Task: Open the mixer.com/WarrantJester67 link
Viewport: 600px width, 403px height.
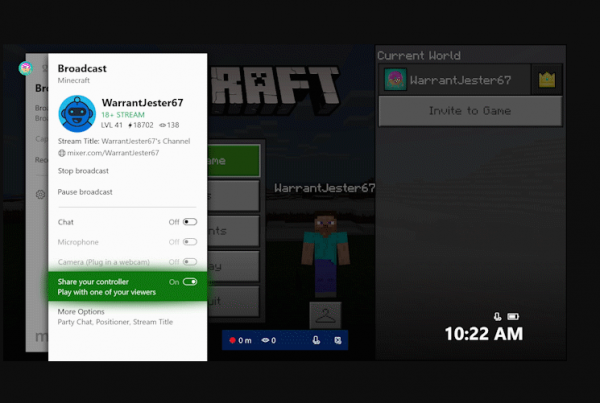Action: [x=113, y=153]
